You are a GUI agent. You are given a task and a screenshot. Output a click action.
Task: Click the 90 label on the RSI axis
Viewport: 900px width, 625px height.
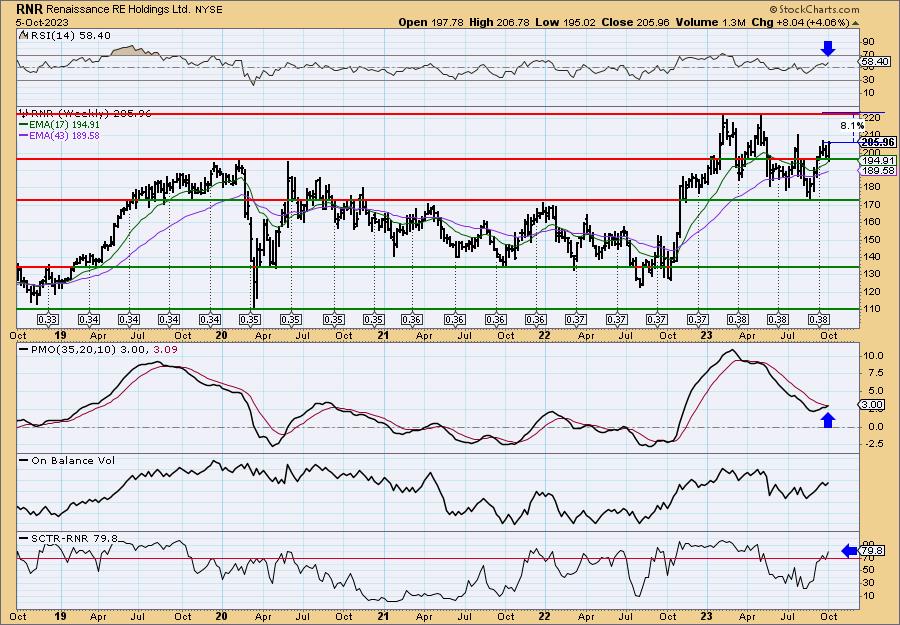click(868, 42)
